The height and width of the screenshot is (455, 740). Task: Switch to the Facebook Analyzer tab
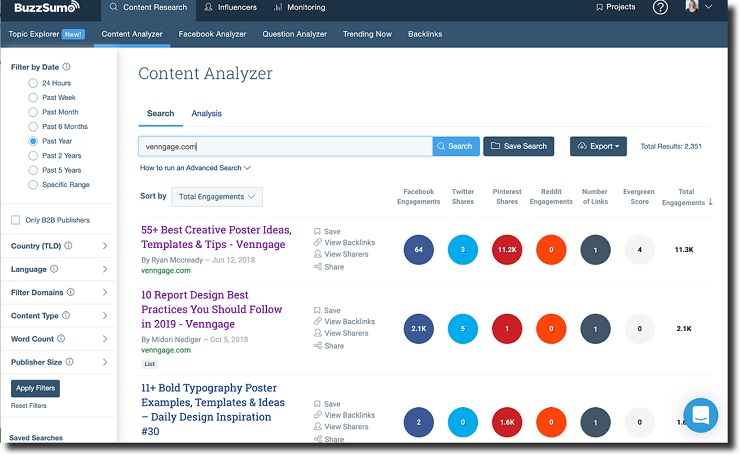(x=212, y=34)
